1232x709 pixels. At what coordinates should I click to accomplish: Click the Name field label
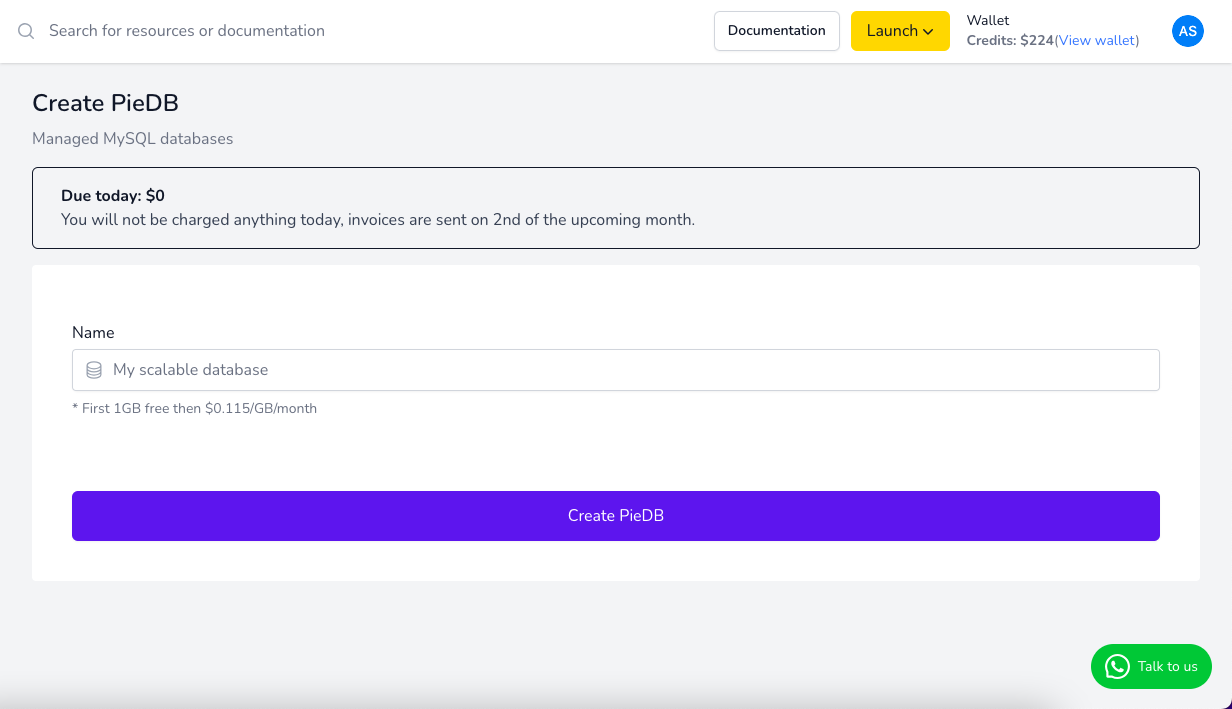93,333
